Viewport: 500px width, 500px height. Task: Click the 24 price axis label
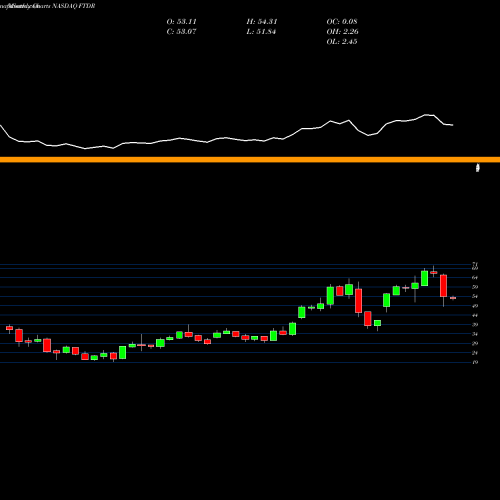pyautogui.click(x=475, y=353)
